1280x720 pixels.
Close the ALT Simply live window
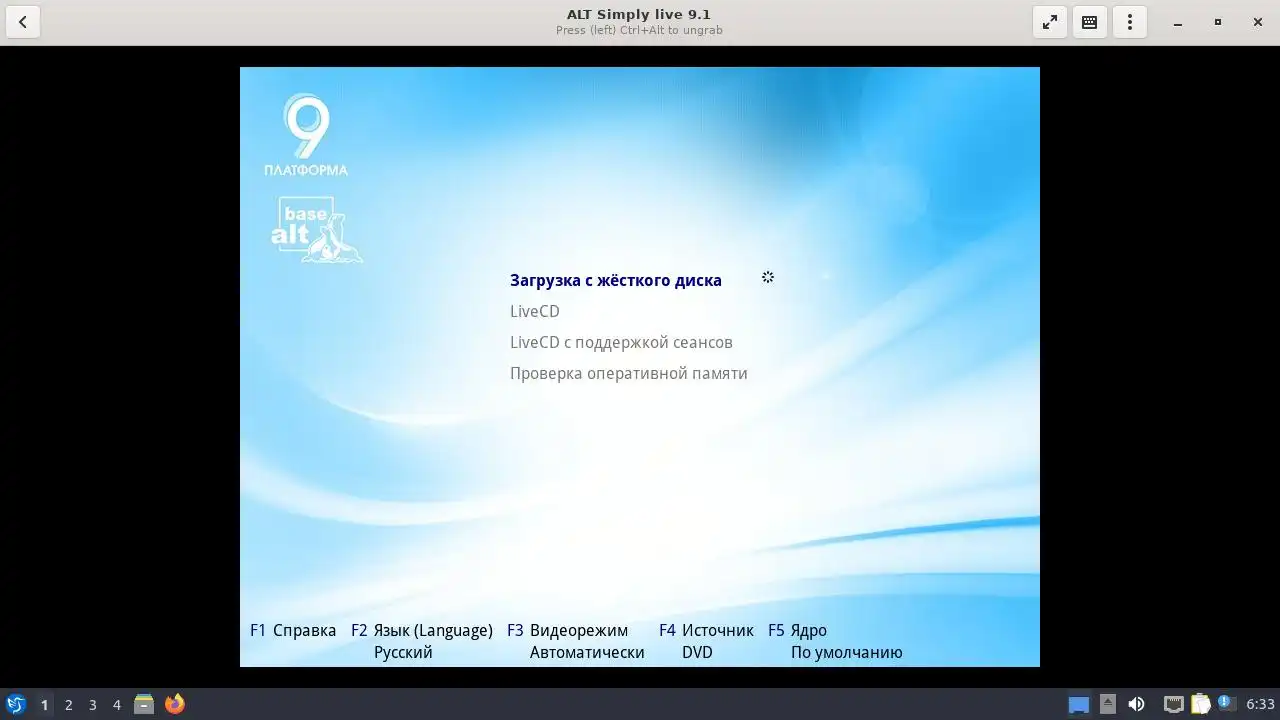coord(1258,22)
